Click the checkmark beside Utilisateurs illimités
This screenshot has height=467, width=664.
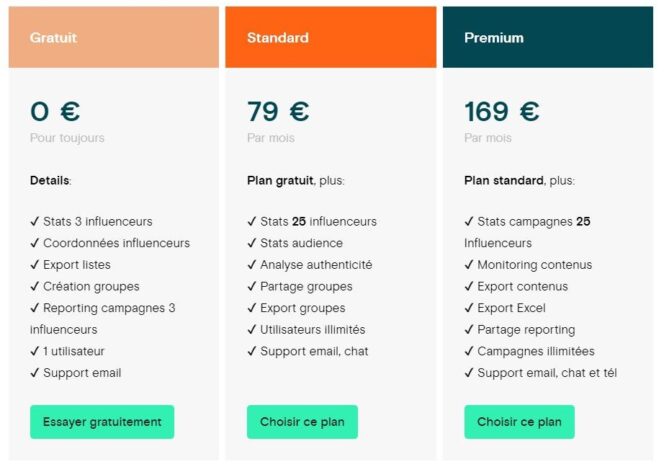252,330
